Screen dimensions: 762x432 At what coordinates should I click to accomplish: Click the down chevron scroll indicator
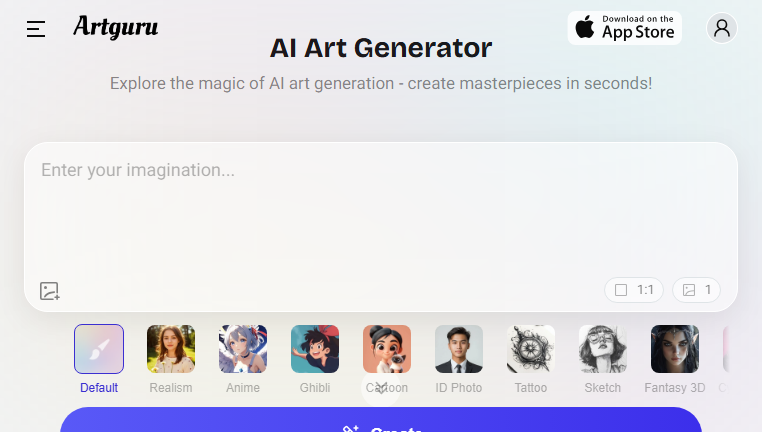[381, 388]
